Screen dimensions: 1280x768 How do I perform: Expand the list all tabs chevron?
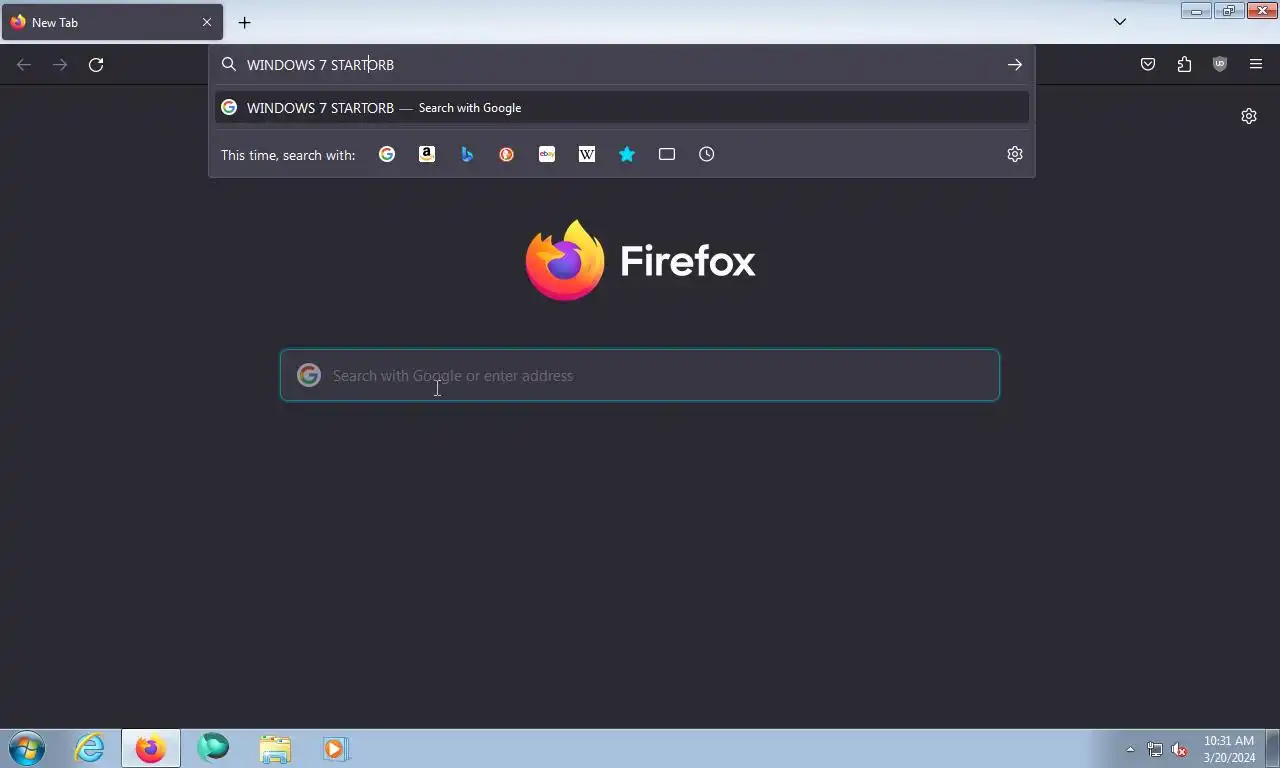[1120, 22]
